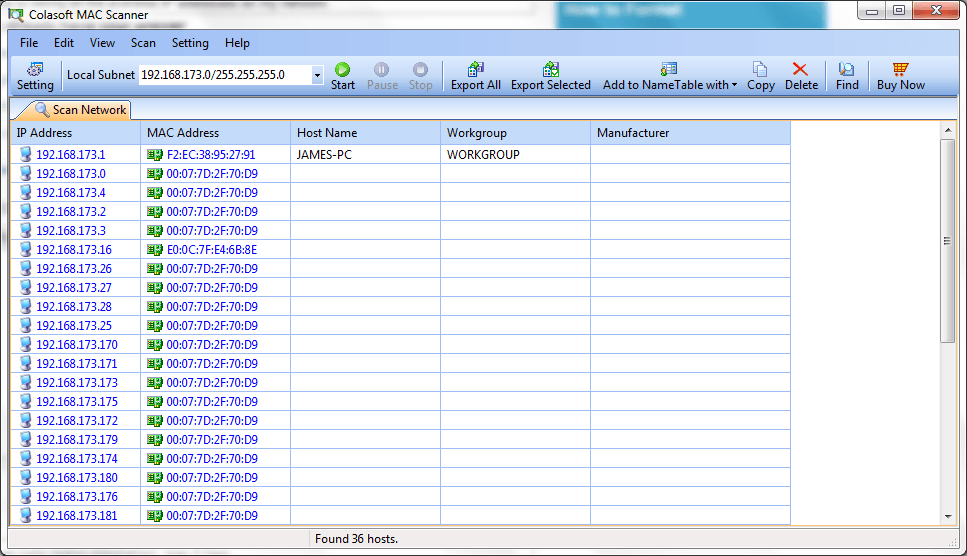Select host row 192.168.173.2
Screen dimensions: 967x556
click(400, 212)
